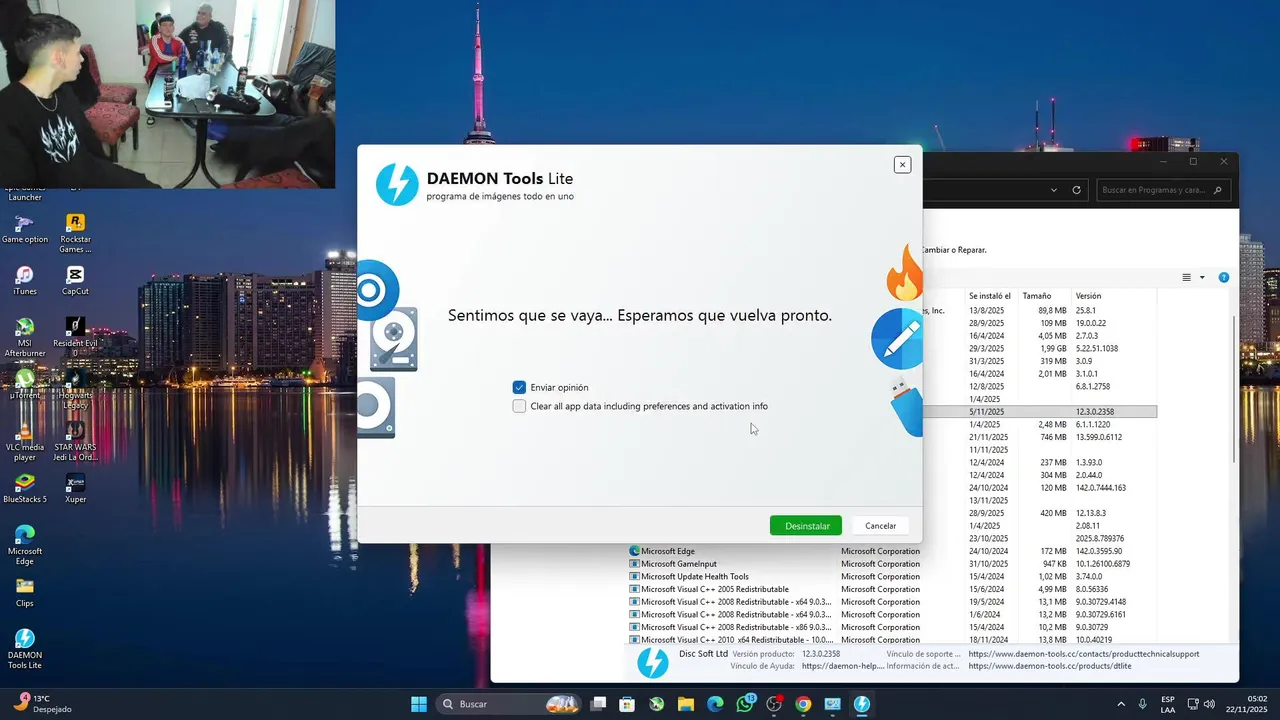Select Microsoft Edge row in programs list

pos(892,551)
